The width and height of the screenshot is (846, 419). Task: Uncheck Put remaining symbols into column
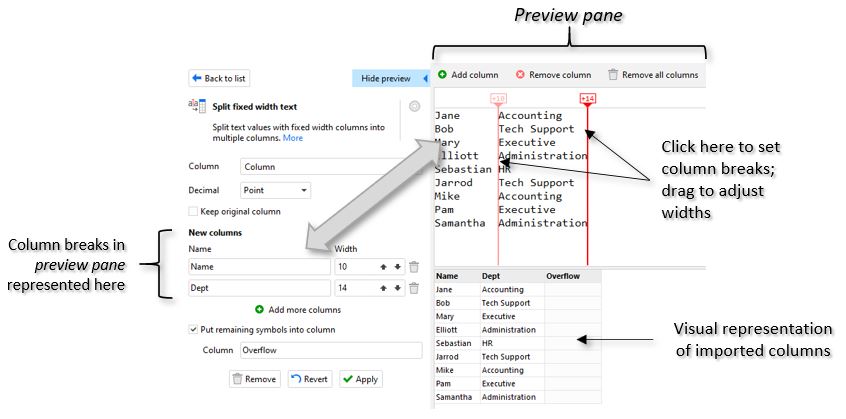tap(194, 329)
